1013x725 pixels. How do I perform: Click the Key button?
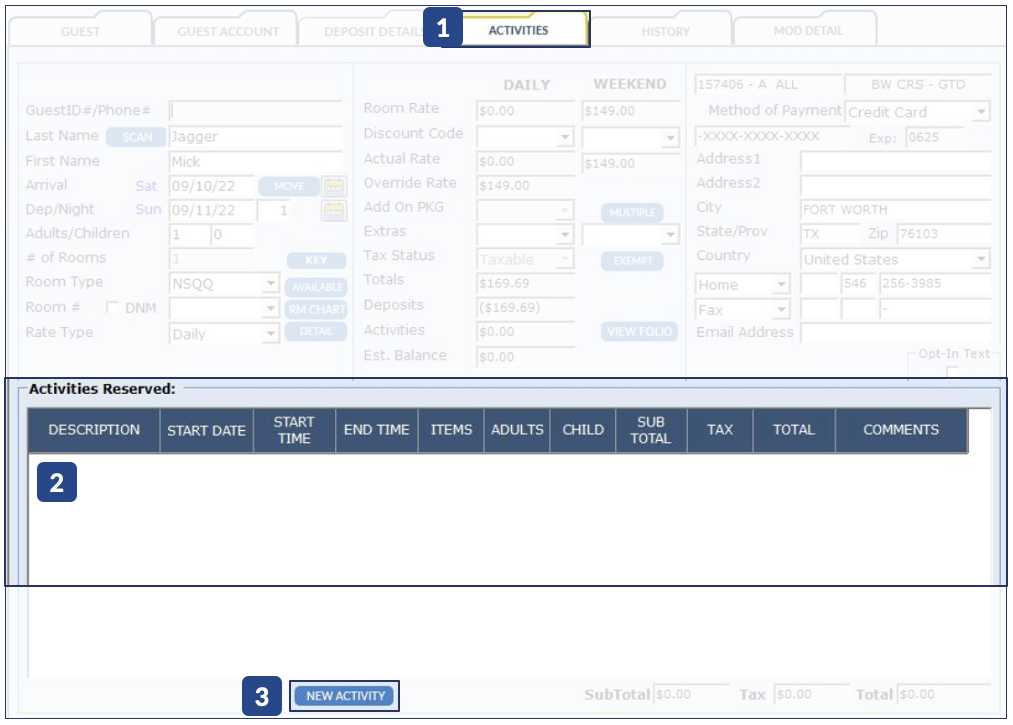point(316,260)
